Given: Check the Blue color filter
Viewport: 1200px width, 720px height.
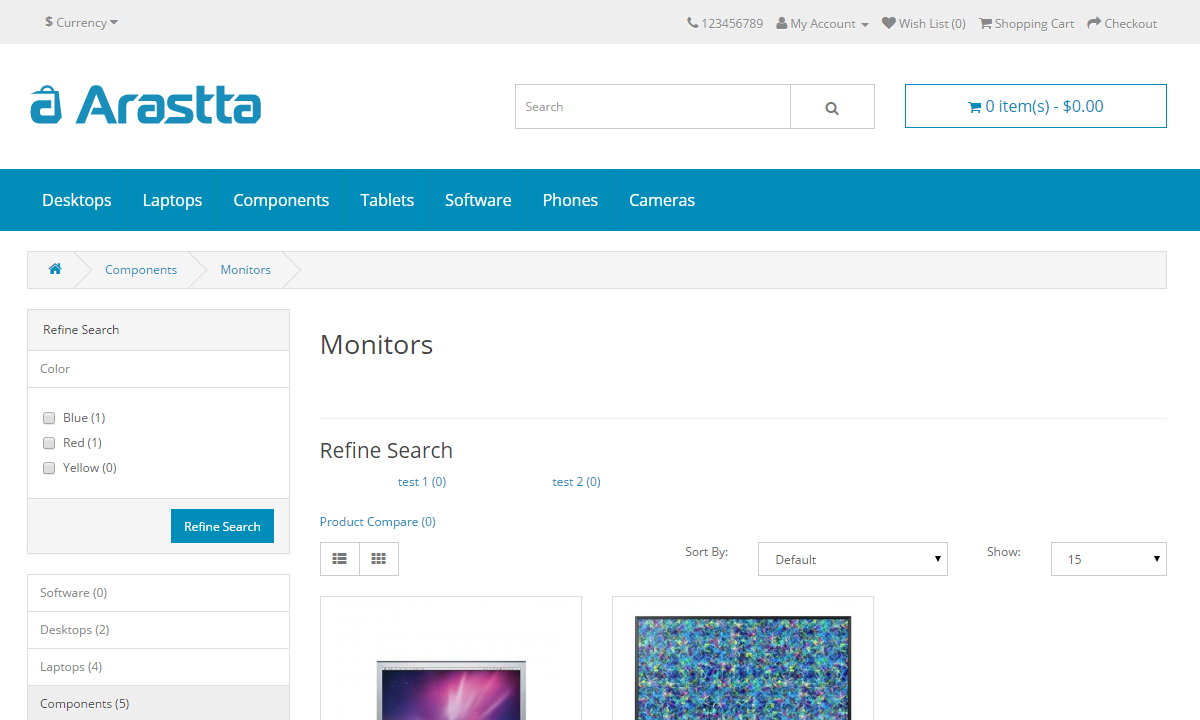Looking at the screenshot, I should (x=49, y=418).
